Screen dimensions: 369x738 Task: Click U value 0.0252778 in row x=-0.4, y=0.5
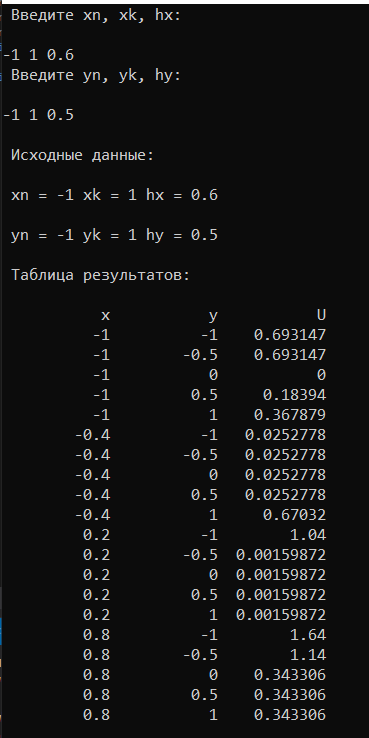pos(285,495)
